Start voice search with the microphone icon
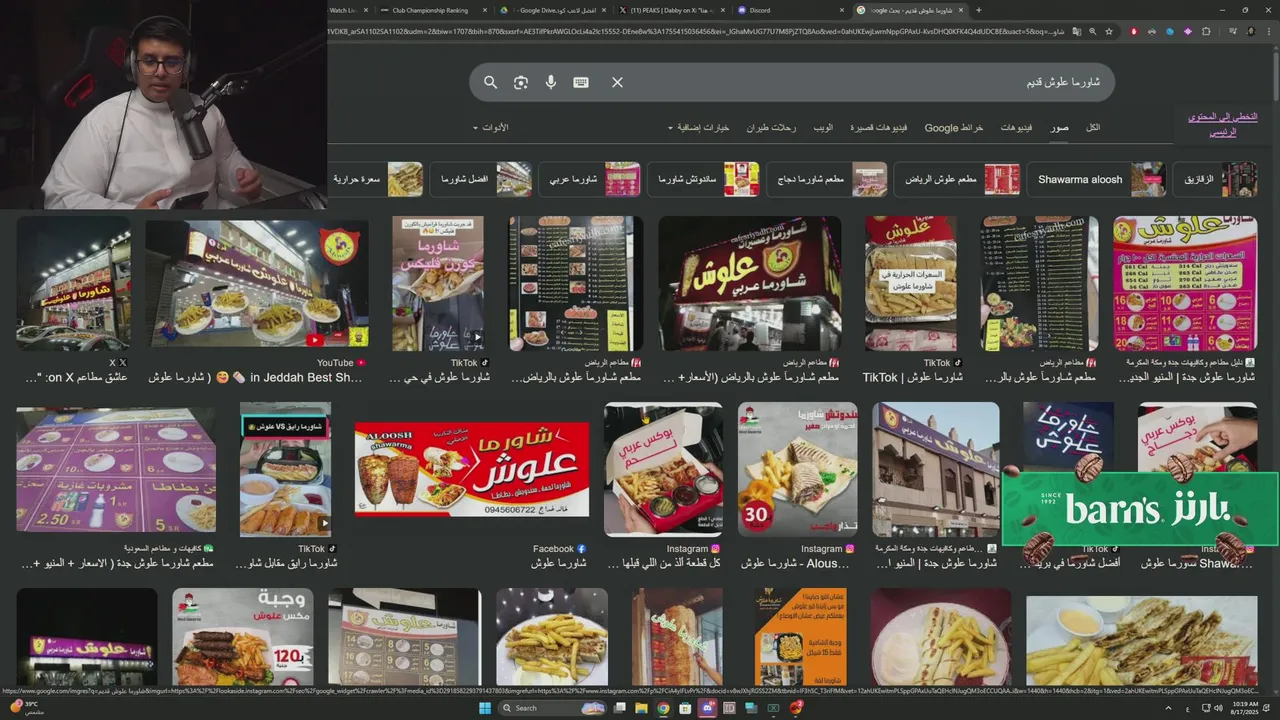The width and height of the screenshot is (1280, 720). (551, 82)
